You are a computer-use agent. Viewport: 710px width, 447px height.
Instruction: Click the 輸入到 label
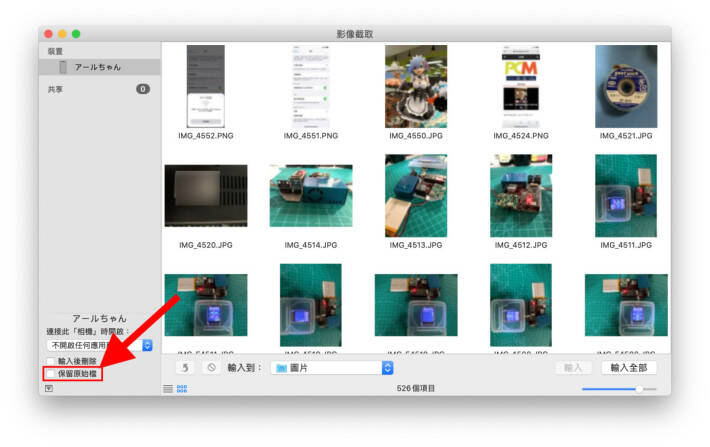click(x=245, y=368)
